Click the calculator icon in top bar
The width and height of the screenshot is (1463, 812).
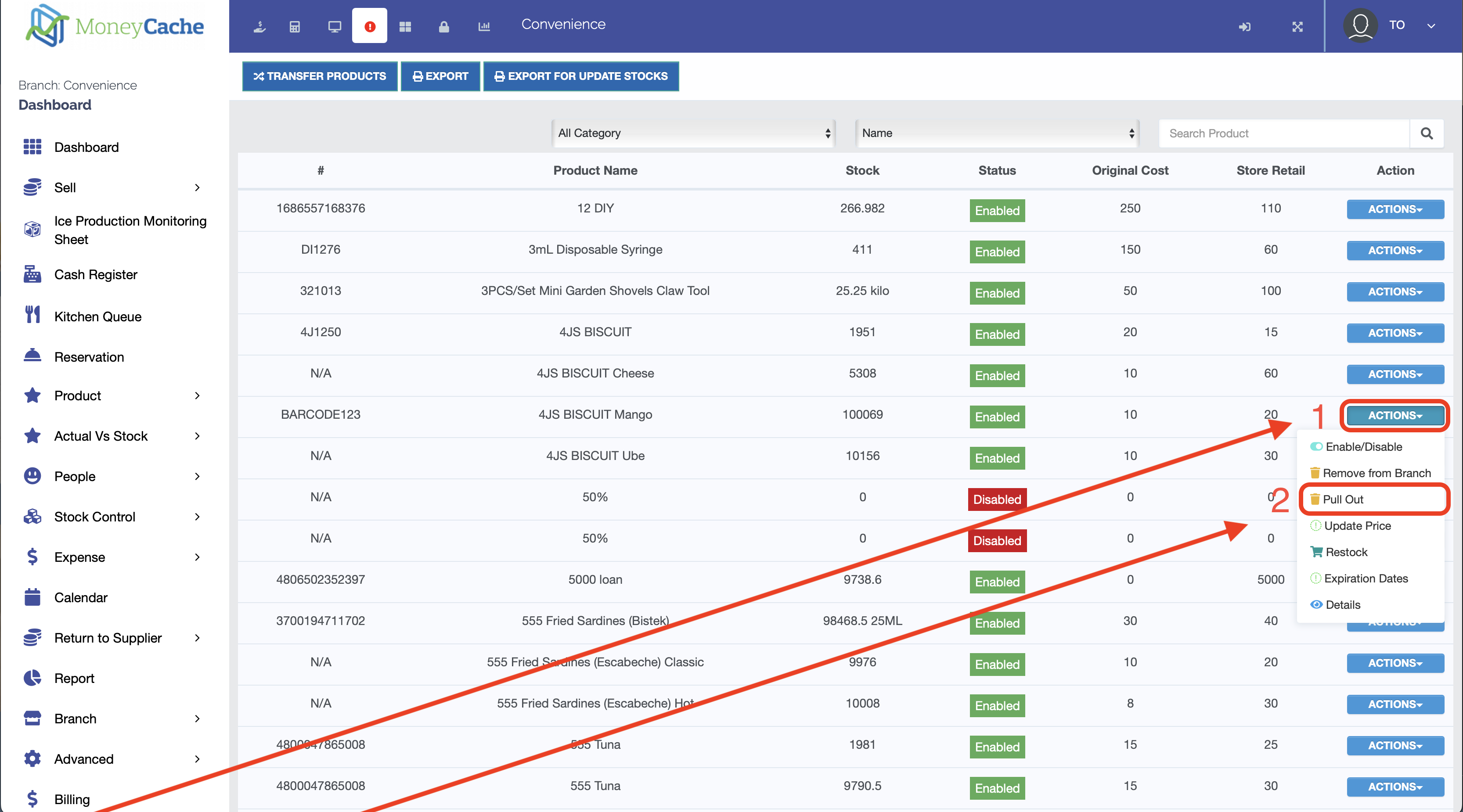(295, 27)
